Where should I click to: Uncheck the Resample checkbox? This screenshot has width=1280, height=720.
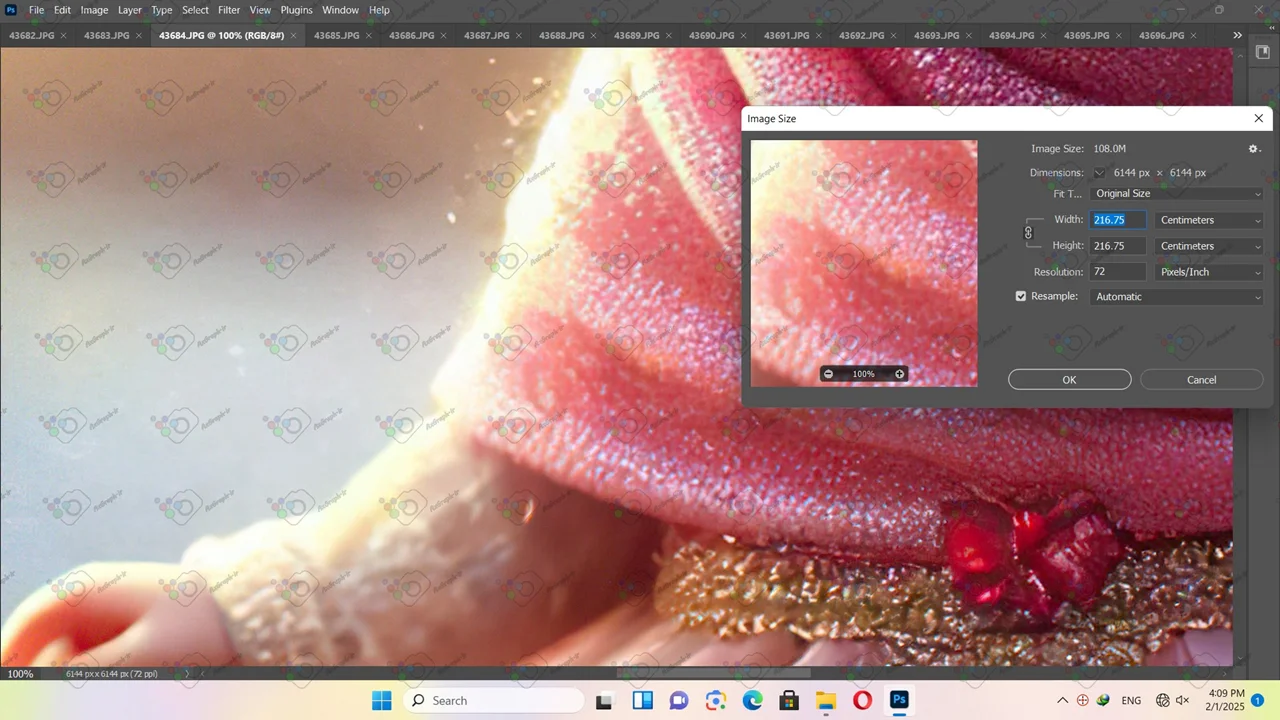tap(1021, 297)
